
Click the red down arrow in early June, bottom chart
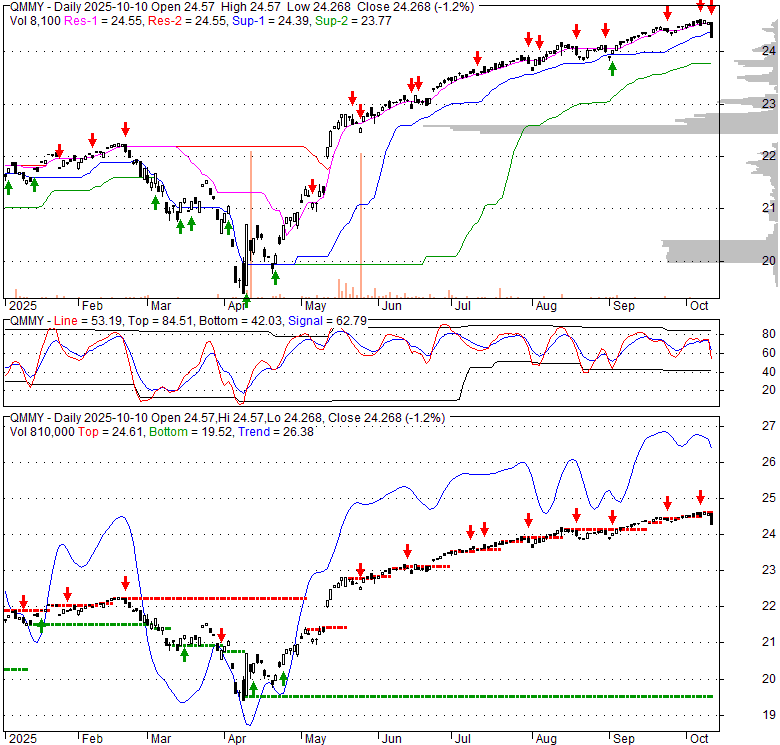pos(407,551)
